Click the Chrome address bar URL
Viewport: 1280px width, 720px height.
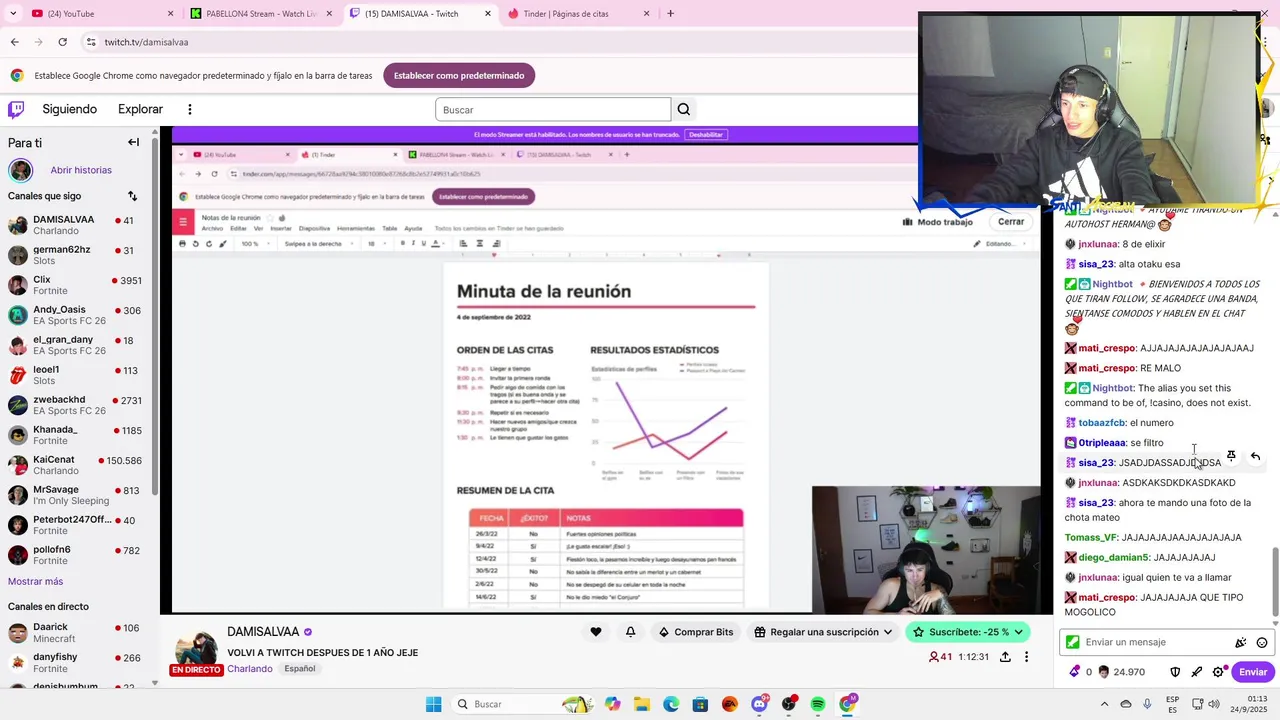[x=146, y=42]
